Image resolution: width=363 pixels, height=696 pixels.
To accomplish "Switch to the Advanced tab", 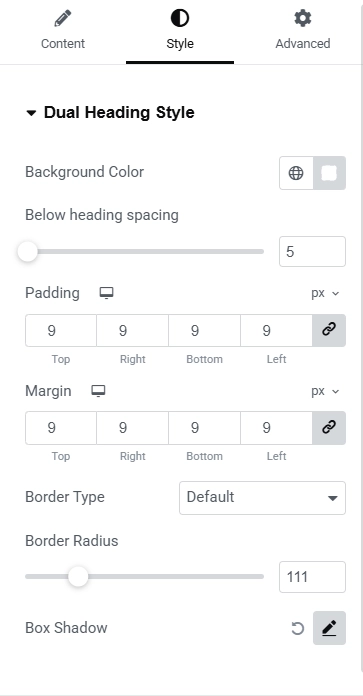I will click(x=303, y=32).
